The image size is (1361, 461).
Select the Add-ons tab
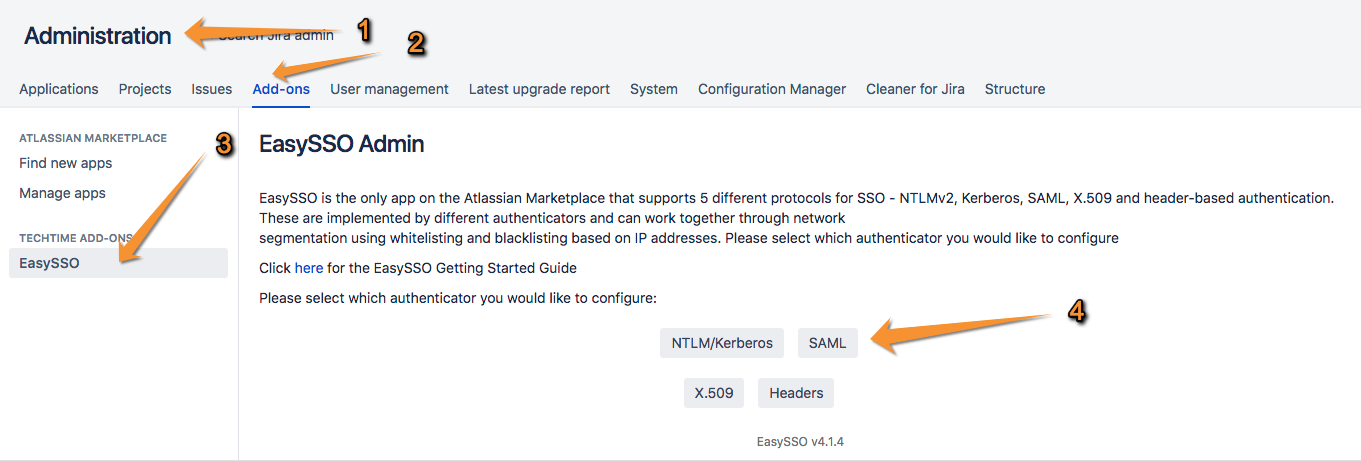(x=281, y=89)
